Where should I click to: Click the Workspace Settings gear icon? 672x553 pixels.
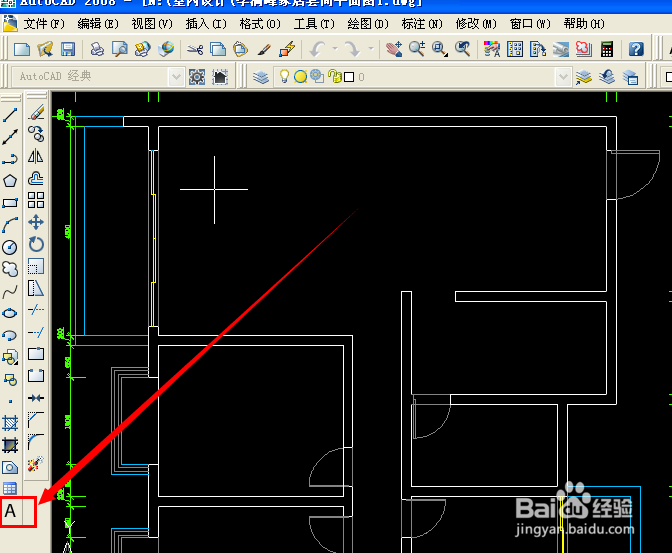click(x=197, y=77)
